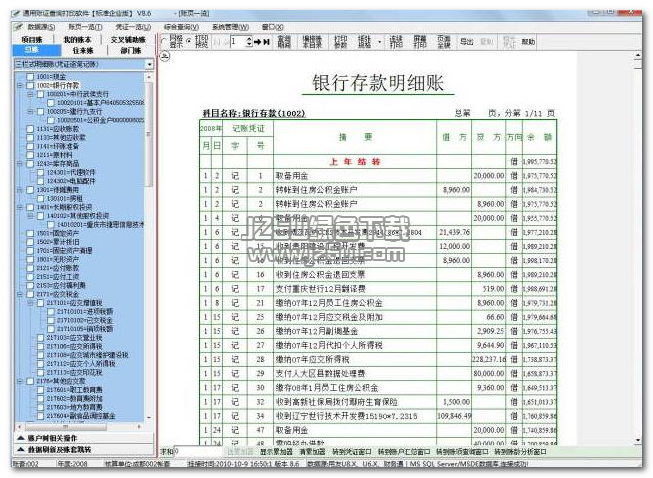Collapse the 2176=其他应交款 tree node
The width and height of the screenshot is (653, 478).
[x=20, y=381]
